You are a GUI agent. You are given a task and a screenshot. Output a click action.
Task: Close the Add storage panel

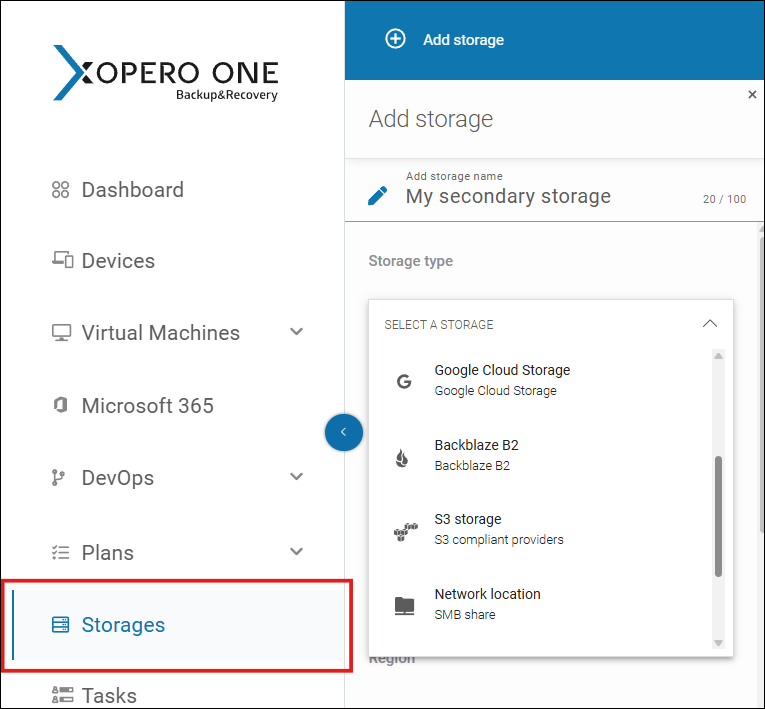coord(752,94)
